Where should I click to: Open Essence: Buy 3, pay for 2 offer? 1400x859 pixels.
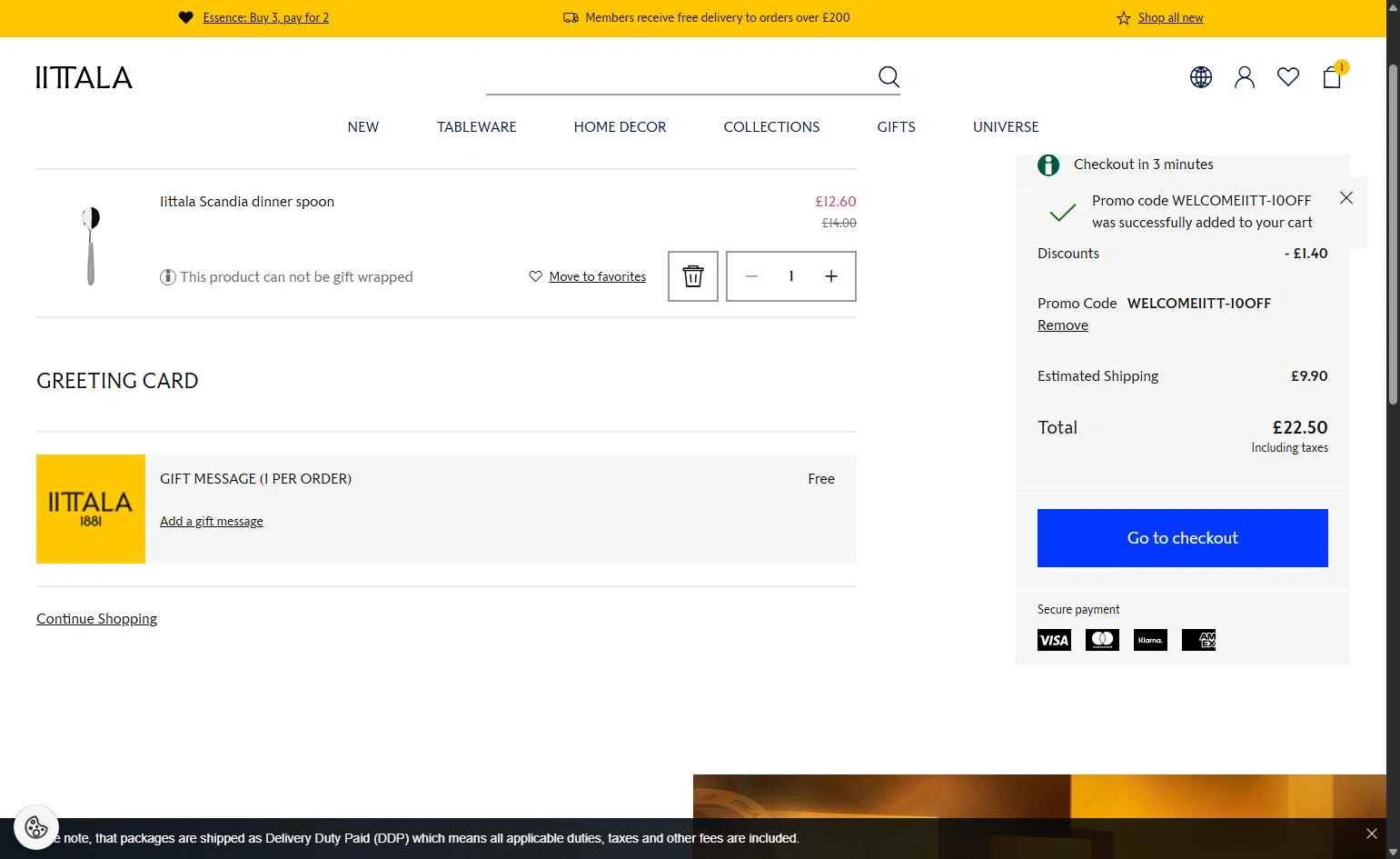pyautogui.click(x=266, y=17)
